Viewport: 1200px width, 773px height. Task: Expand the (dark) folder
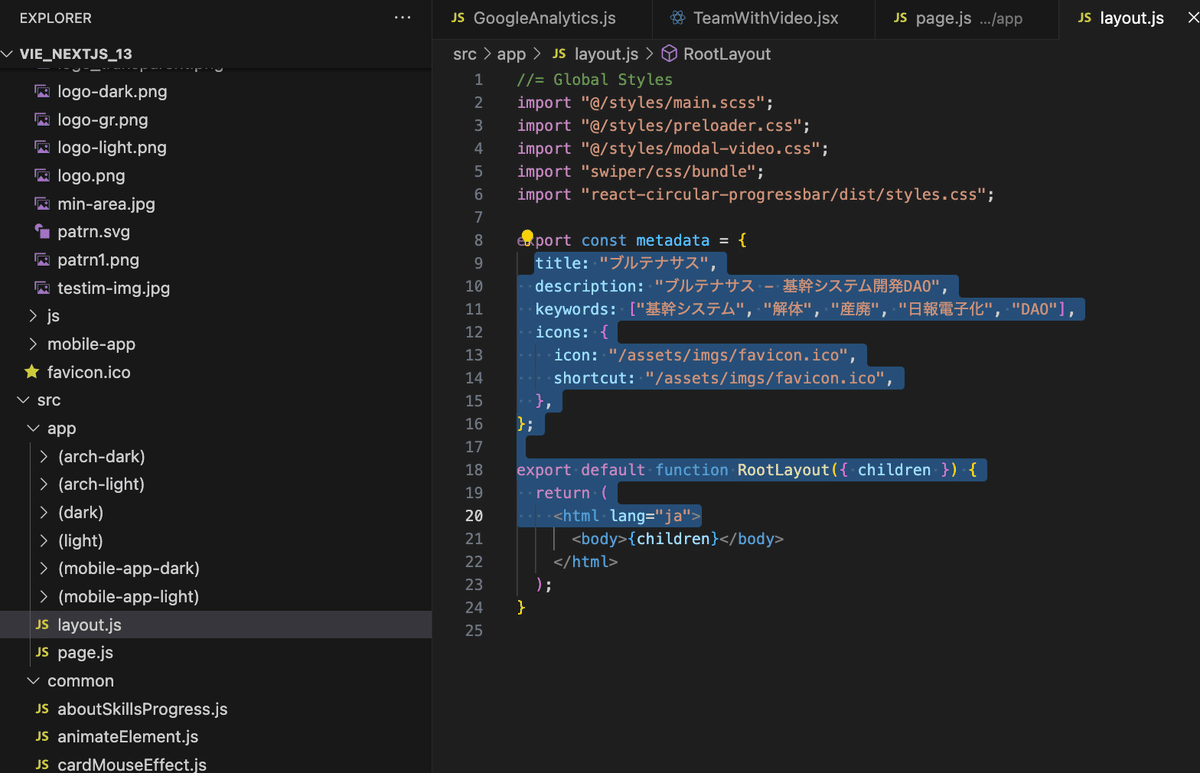coord(43,512)
